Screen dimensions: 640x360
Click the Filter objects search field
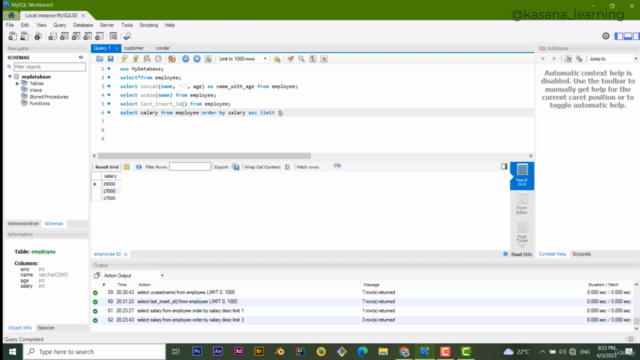49,67
